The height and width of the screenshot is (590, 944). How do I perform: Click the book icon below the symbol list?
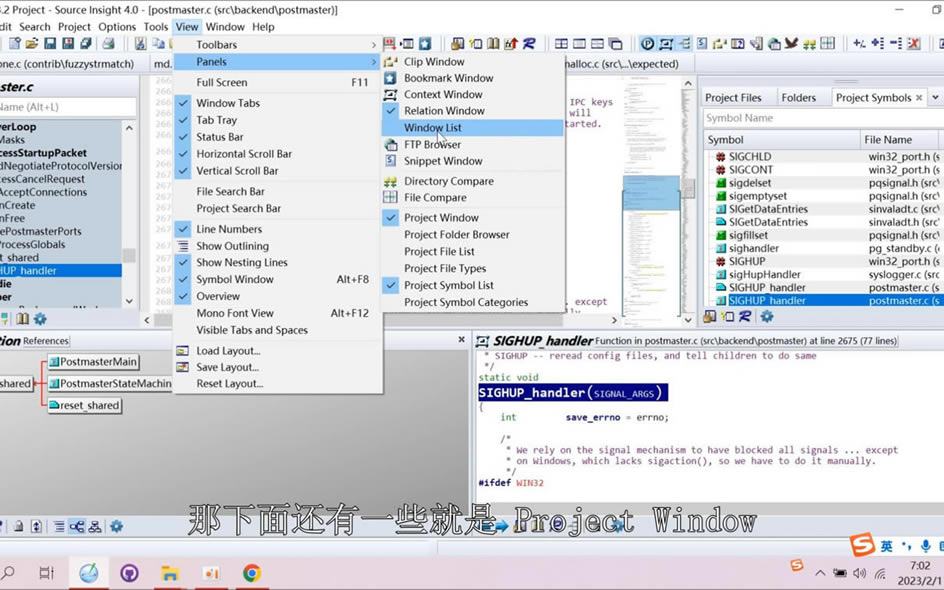pos(23,318)
